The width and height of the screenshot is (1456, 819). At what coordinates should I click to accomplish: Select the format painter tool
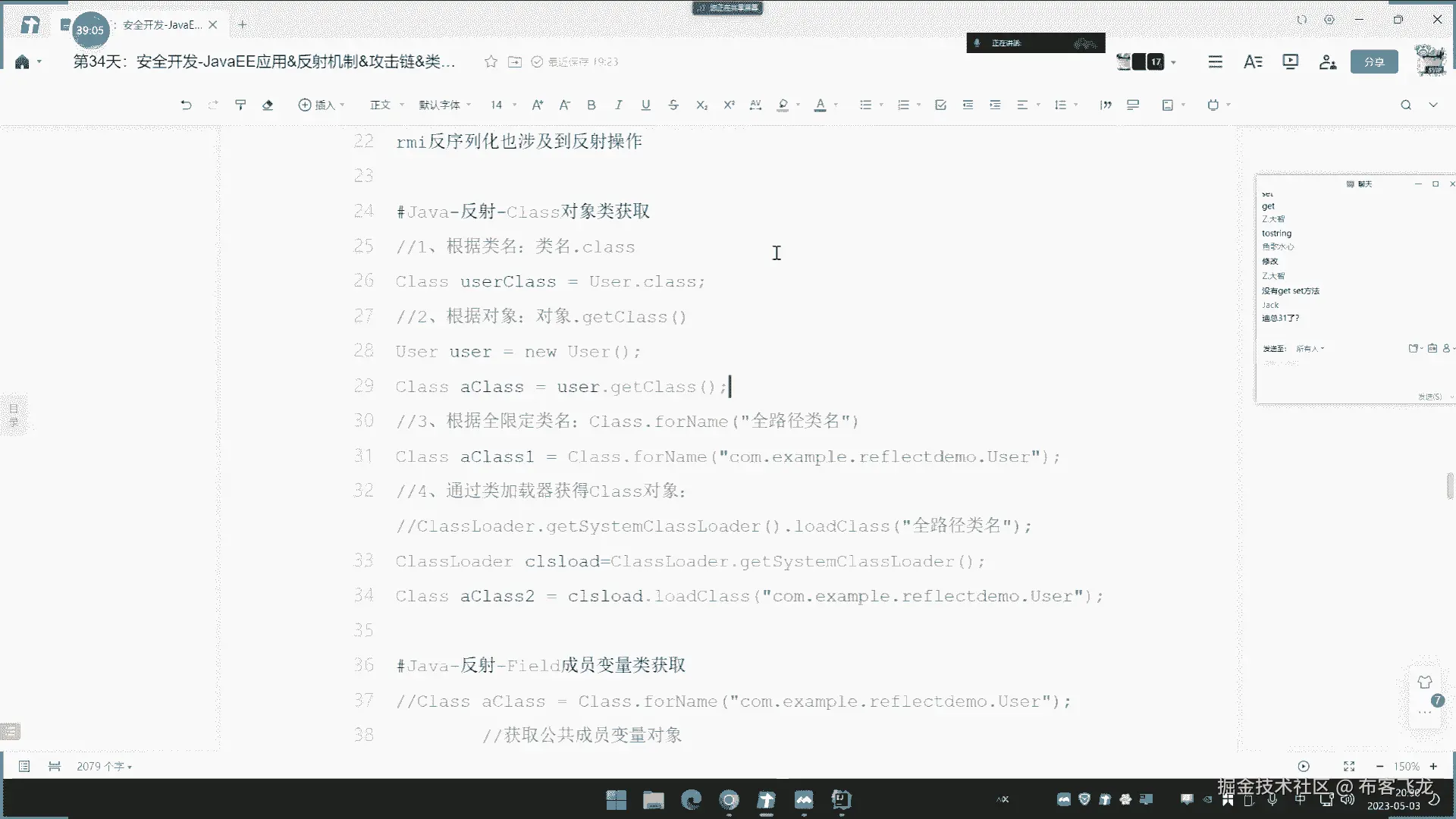click(x=240, y=105)
